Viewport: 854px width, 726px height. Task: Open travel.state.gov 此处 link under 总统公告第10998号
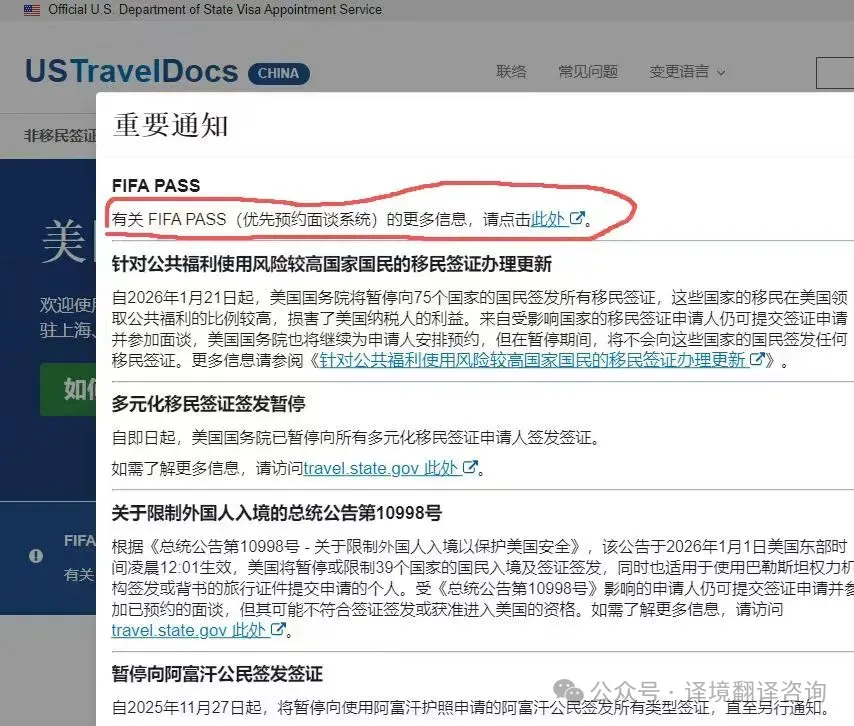(188, 630)
